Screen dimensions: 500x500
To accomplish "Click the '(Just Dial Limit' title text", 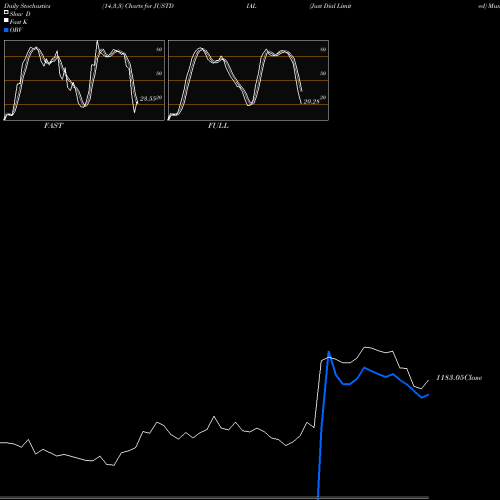I will 330,6.
